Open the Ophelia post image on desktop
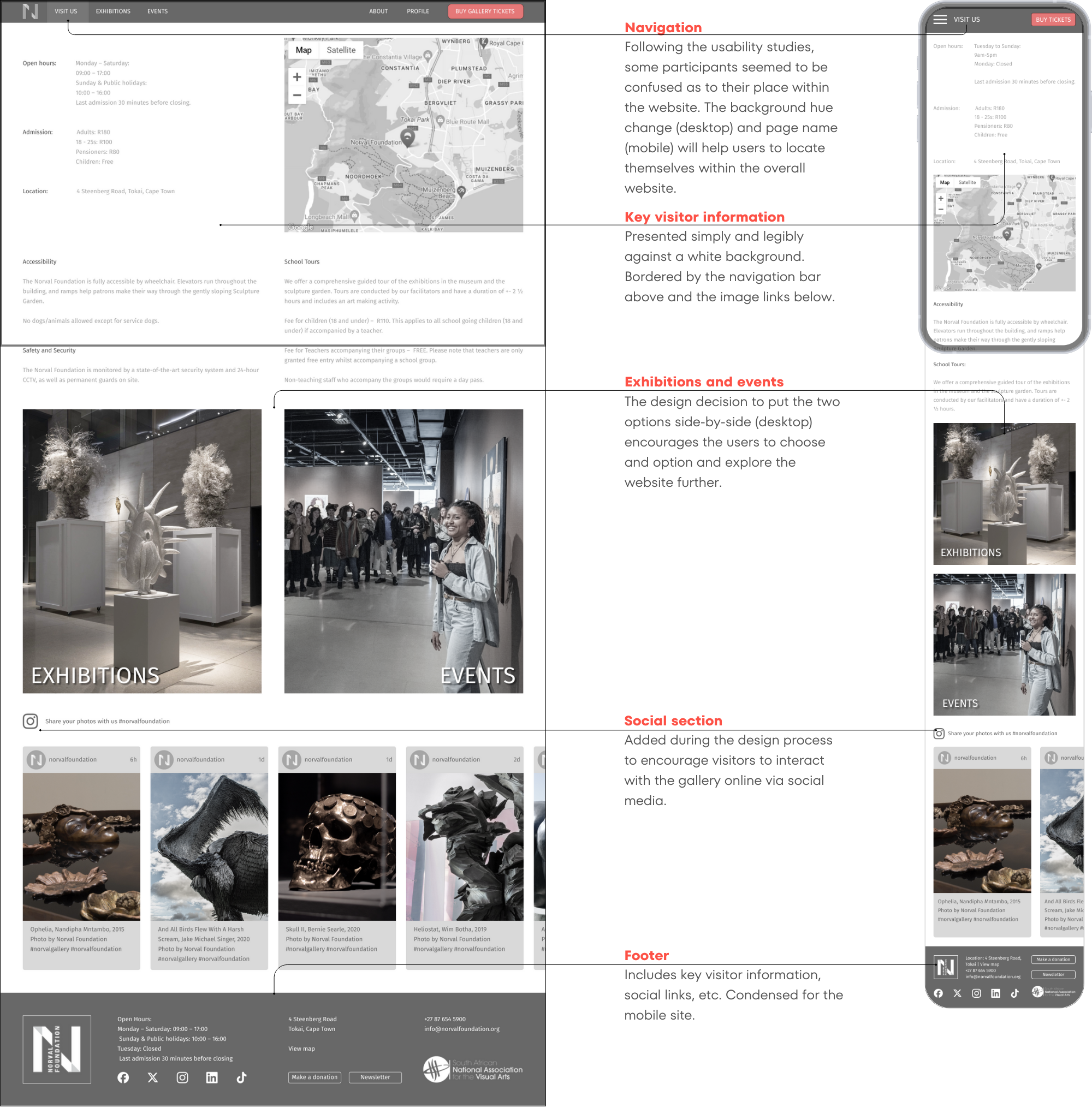 81,847
